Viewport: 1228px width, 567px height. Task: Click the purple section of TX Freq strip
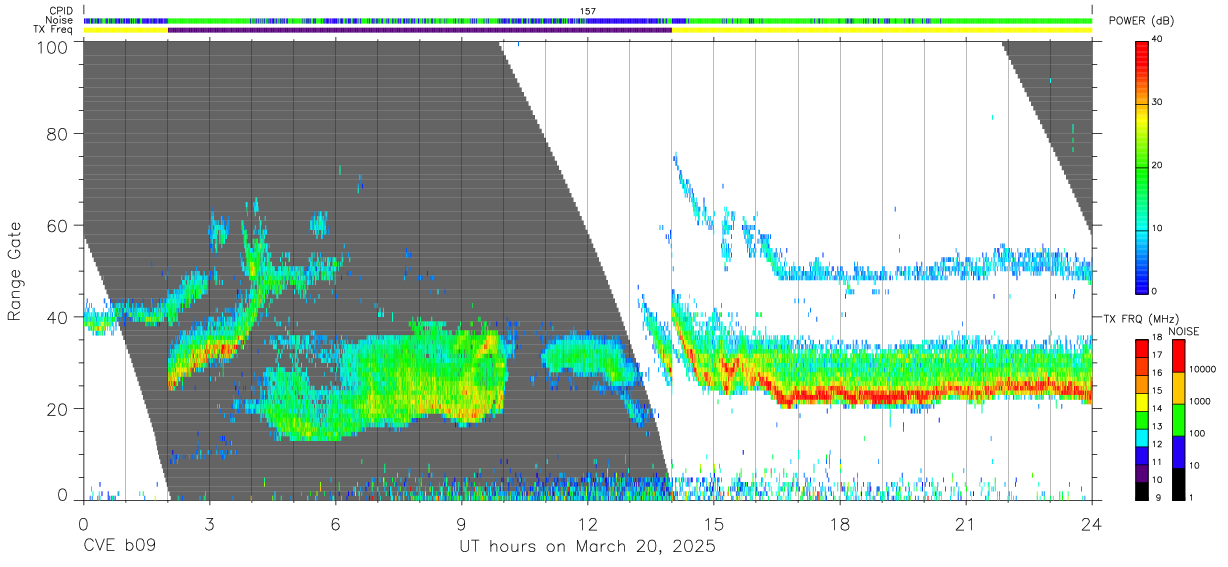pos(420,30)
